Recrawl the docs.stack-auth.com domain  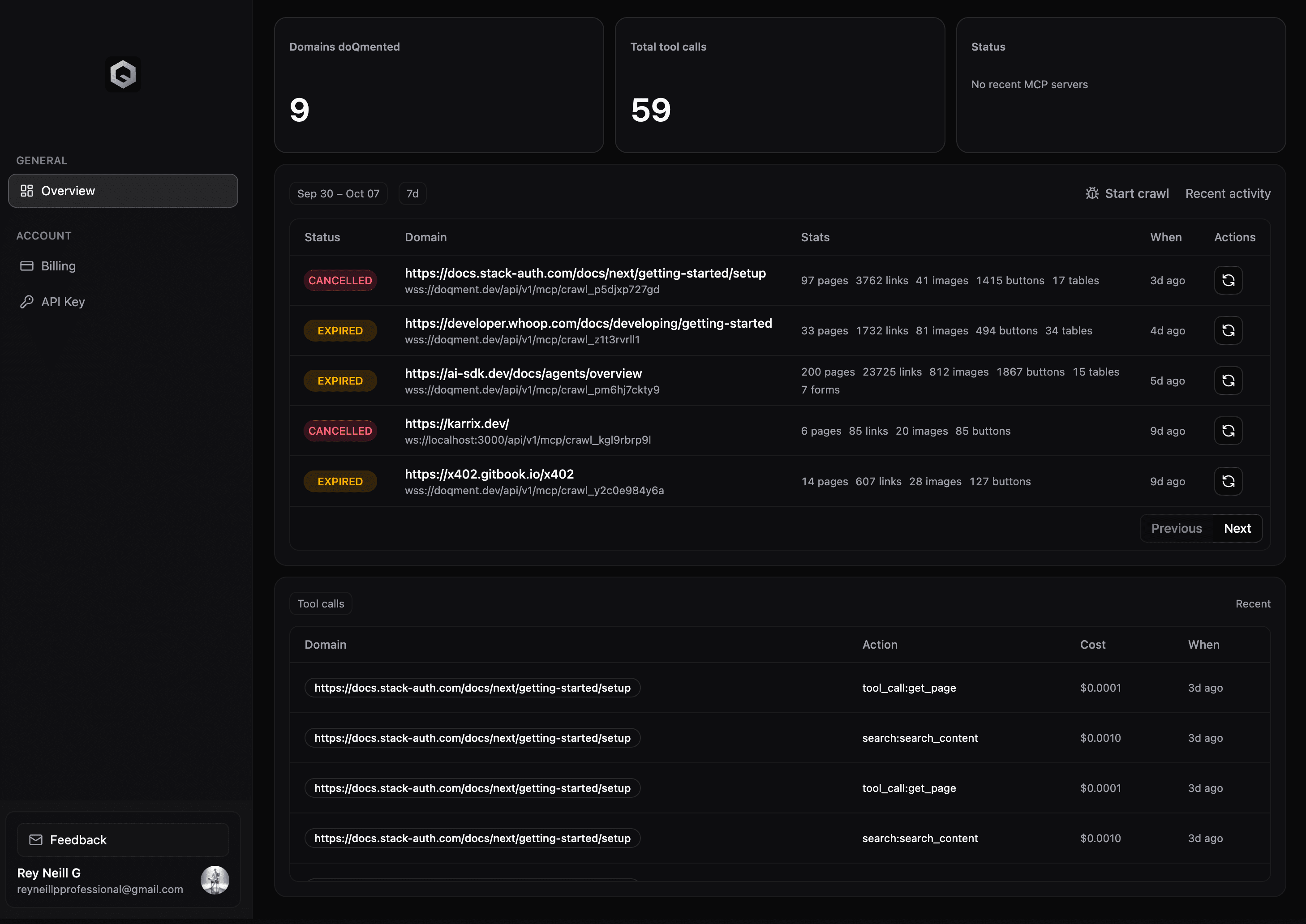[x=1228, y=280]
